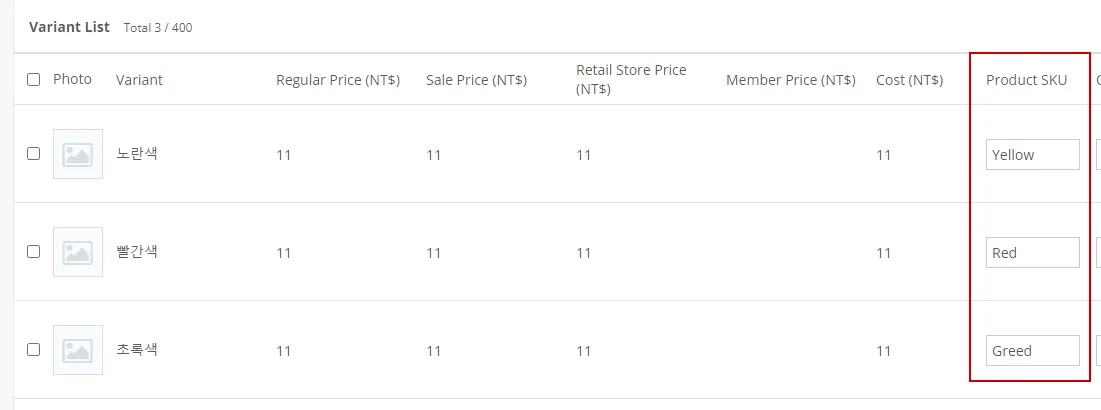Tick the checkbox for the 초록색 variant row
1101x410 pixels.
34,350
